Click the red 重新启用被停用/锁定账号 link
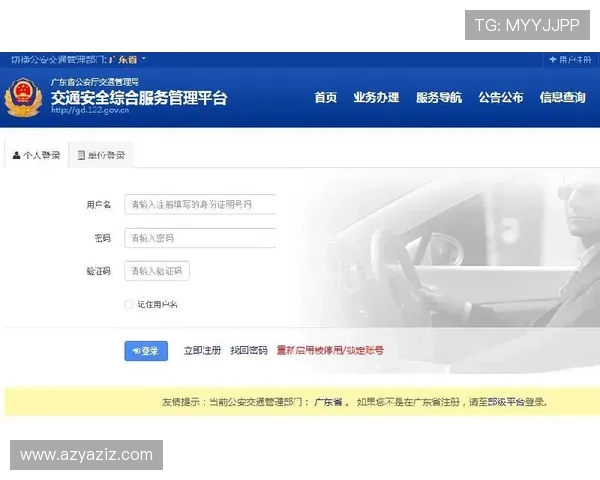The image size is (600, 480). (x=330, y=351)
